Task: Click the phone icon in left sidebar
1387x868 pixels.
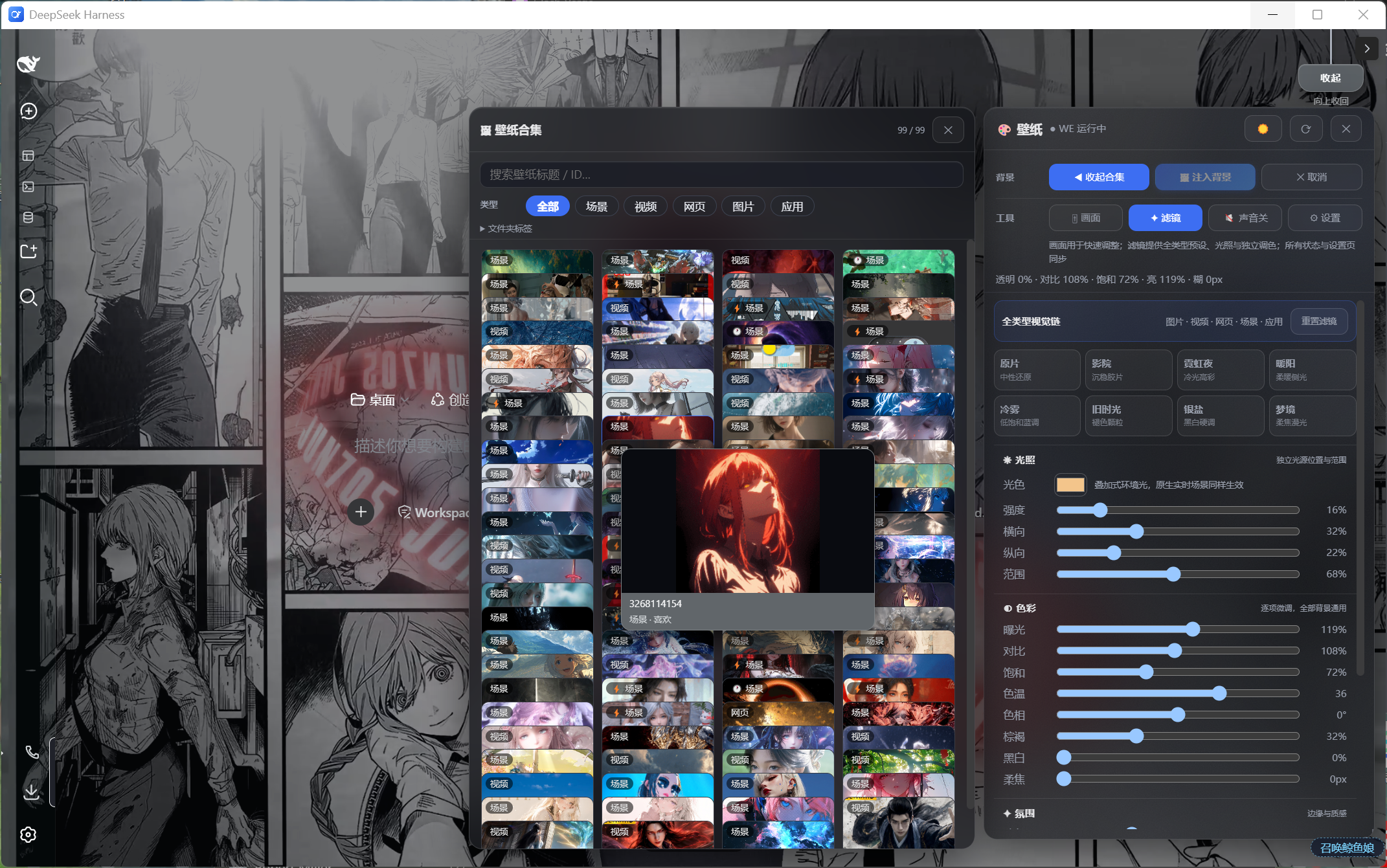Action: click(x=32, y=752)
